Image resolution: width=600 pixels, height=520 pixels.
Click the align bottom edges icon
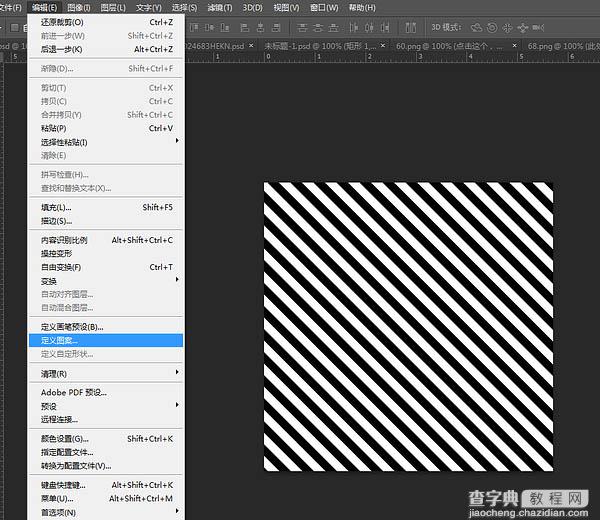(x=225, y=28)
